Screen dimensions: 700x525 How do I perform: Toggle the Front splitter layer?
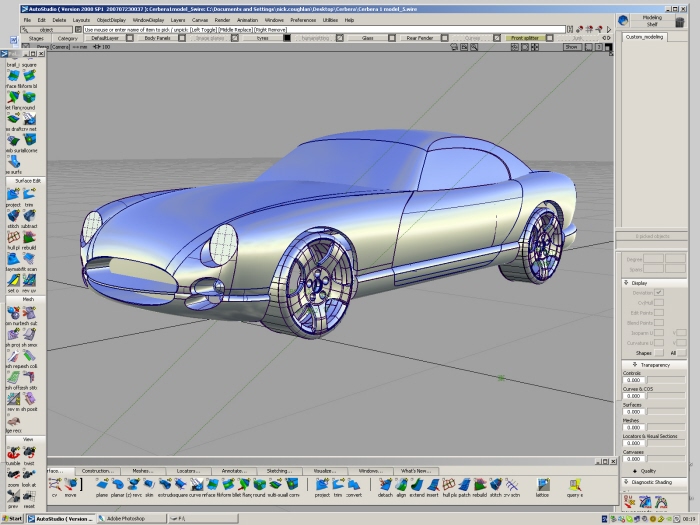coord(523,38)
